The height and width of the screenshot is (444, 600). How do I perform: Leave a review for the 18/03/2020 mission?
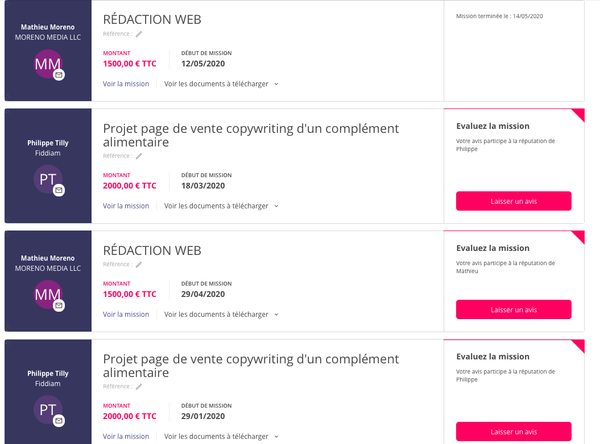(513, 201)
